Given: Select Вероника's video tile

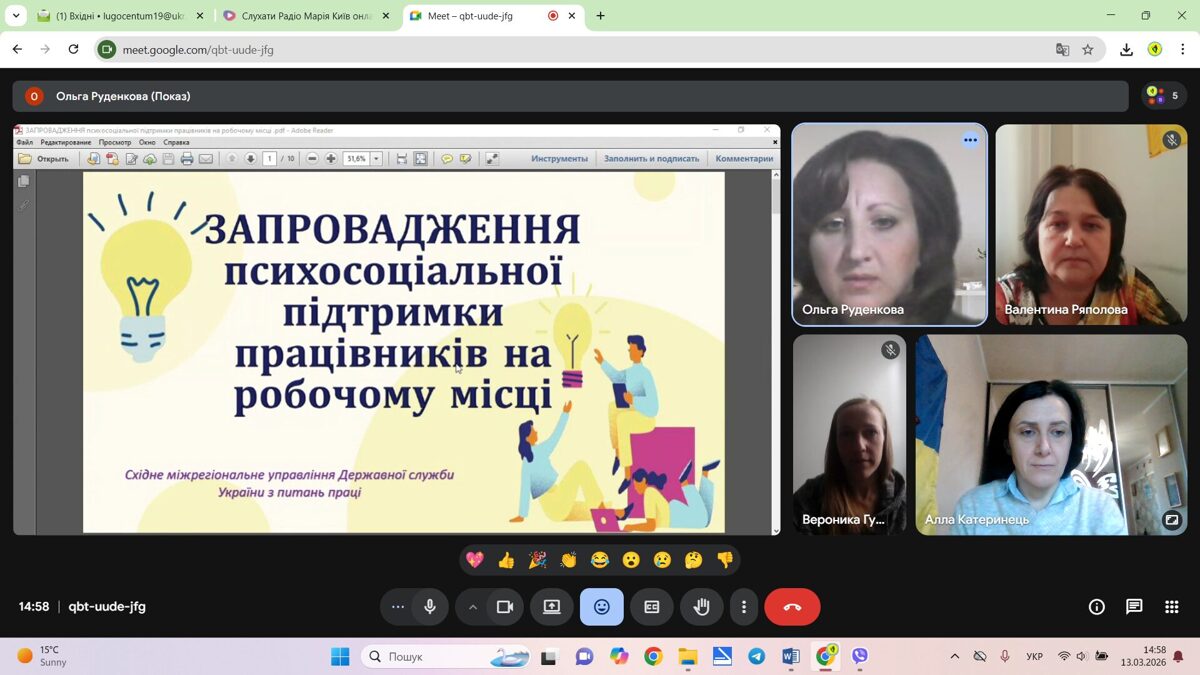Looking at the screenshot, I should (849, 435).
